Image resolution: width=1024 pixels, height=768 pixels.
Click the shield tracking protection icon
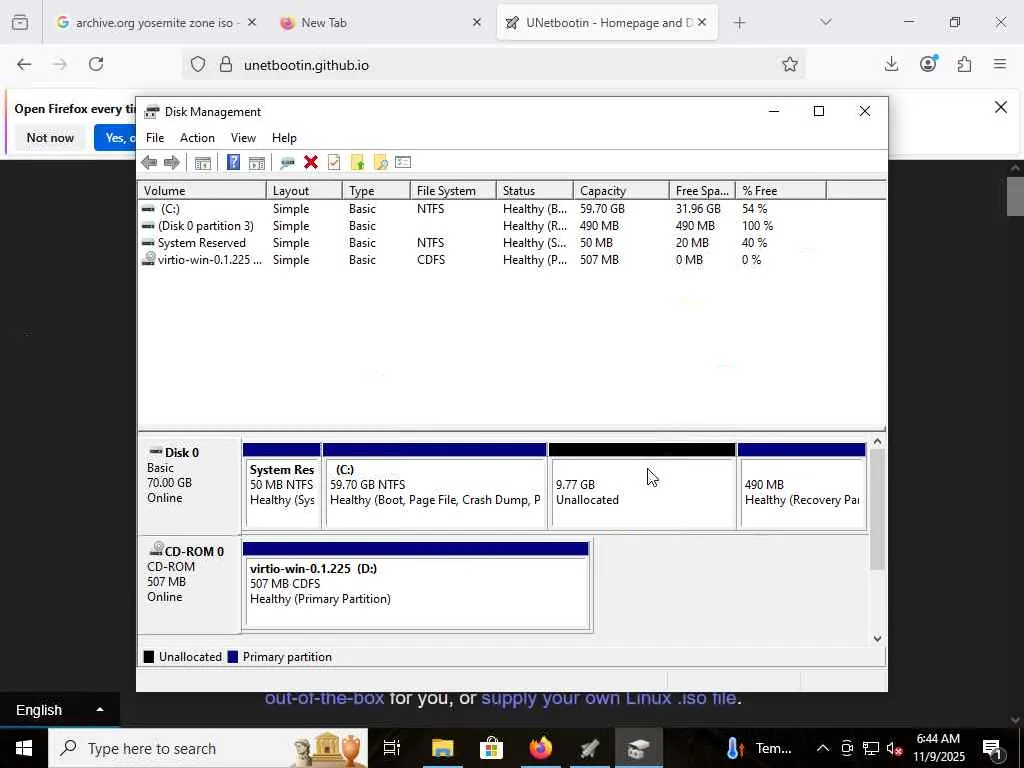198,65
